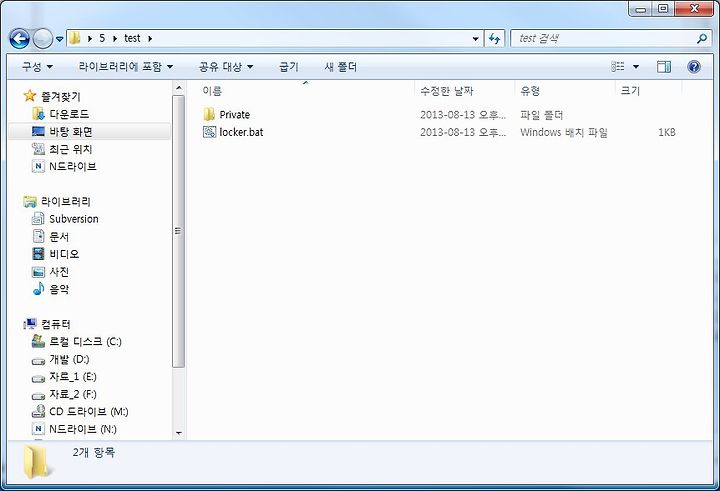Open the 구성 menu
720x491 pixels.
[x=37, y=67]
